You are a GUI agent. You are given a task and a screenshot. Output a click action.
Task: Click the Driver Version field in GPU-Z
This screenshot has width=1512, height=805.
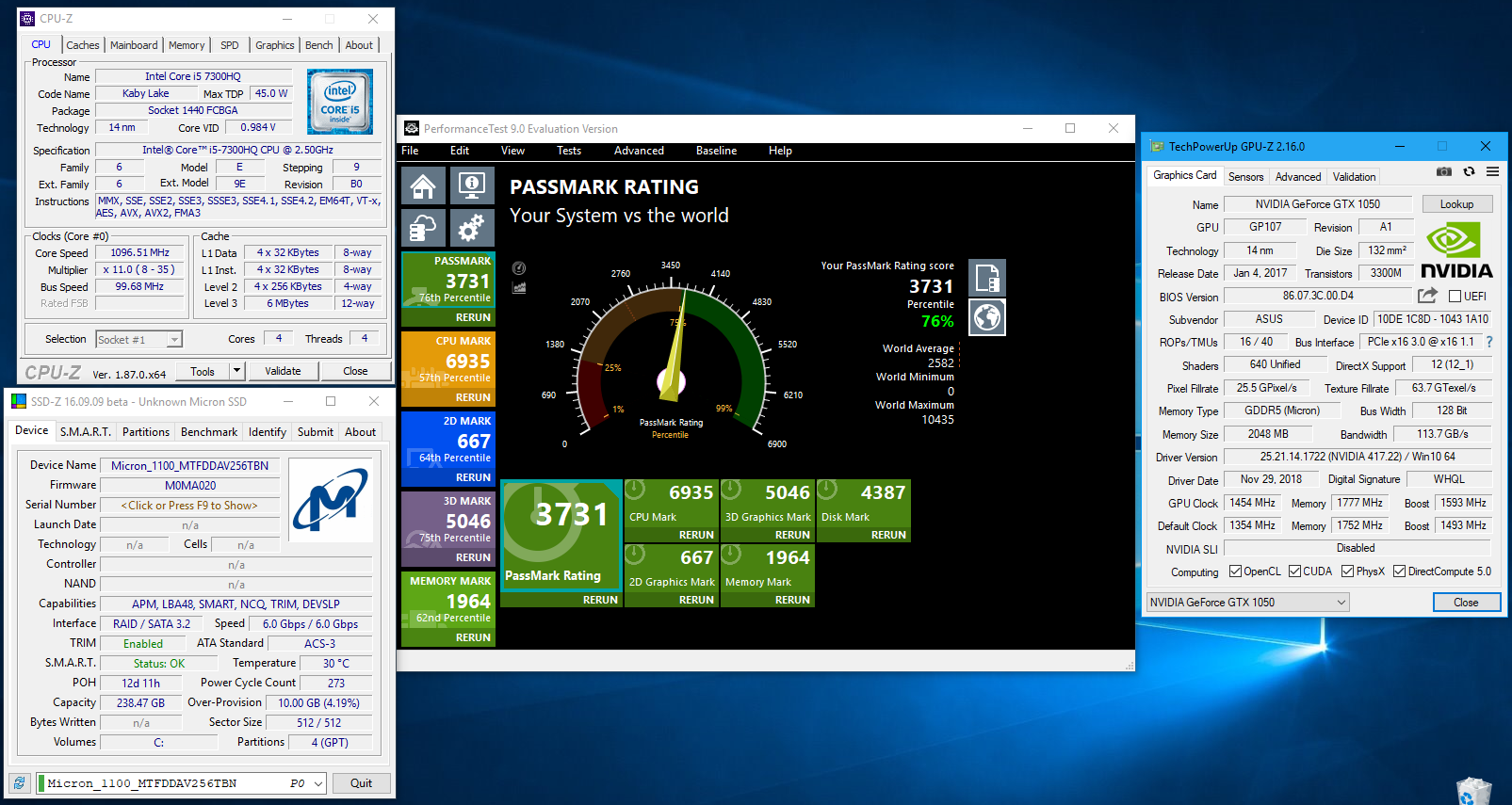tap(1358, 457)
